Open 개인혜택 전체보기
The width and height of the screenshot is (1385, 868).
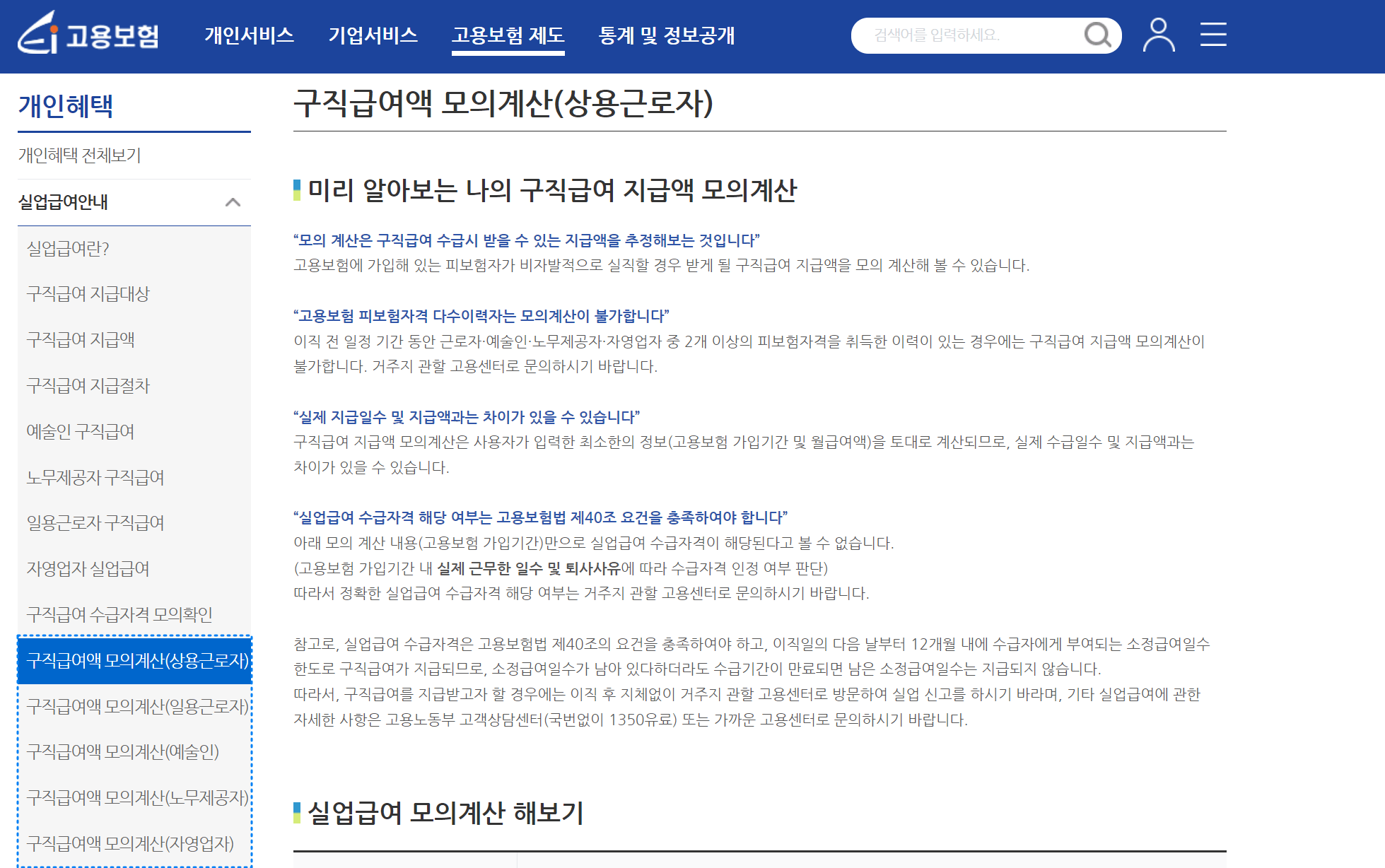pos(79,156)
